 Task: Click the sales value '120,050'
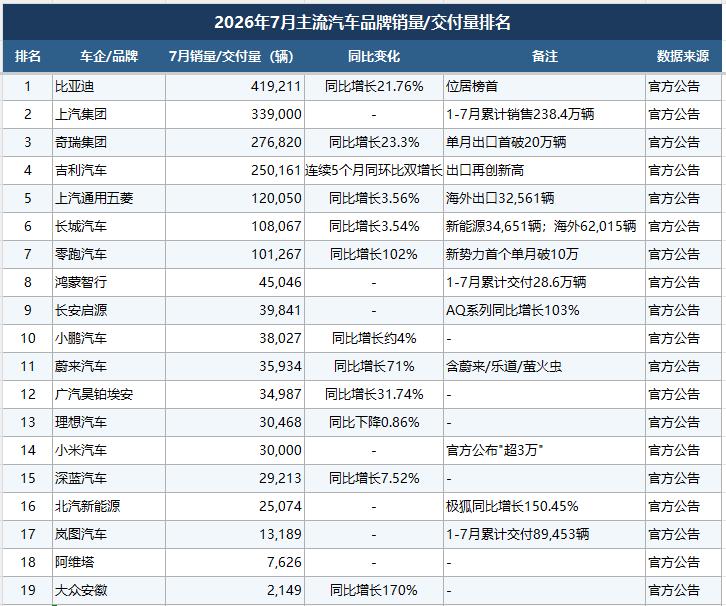coord(276,199)
